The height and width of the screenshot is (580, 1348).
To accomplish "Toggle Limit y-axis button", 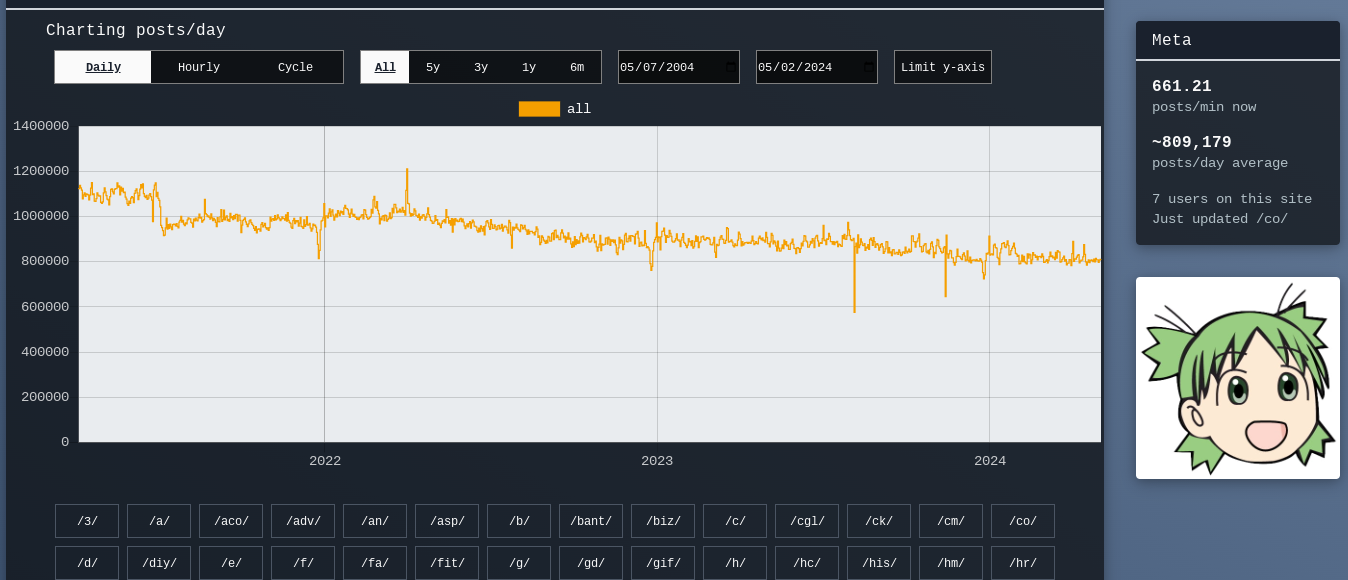I will (943, 67).
